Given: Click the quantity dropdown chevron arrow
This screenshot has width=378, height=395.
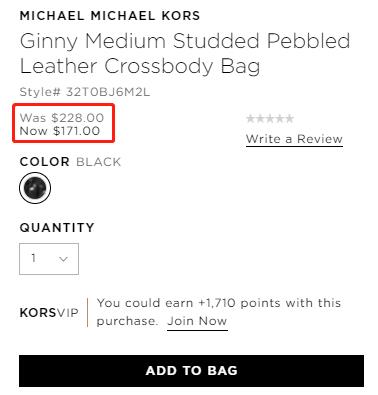Looking at the screenshot, I should coord(63,259).
